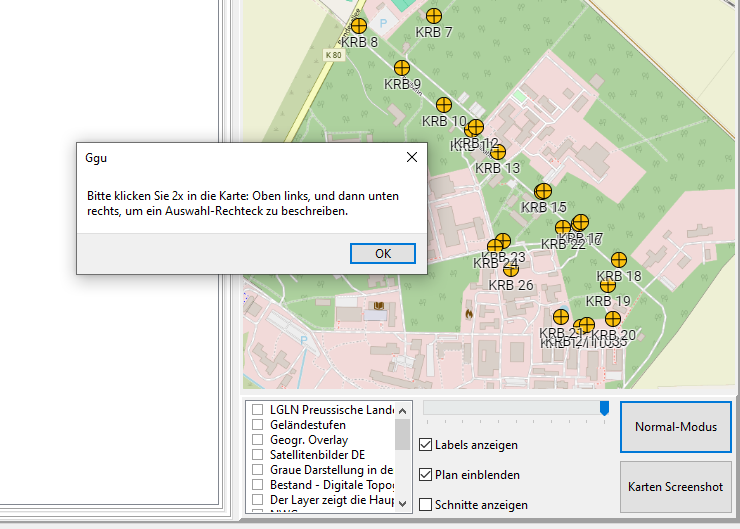Select the KRB 18 borehole marker
Image resolution: width=740 pixels, height=529 pixels.
[x=619, y=260]
